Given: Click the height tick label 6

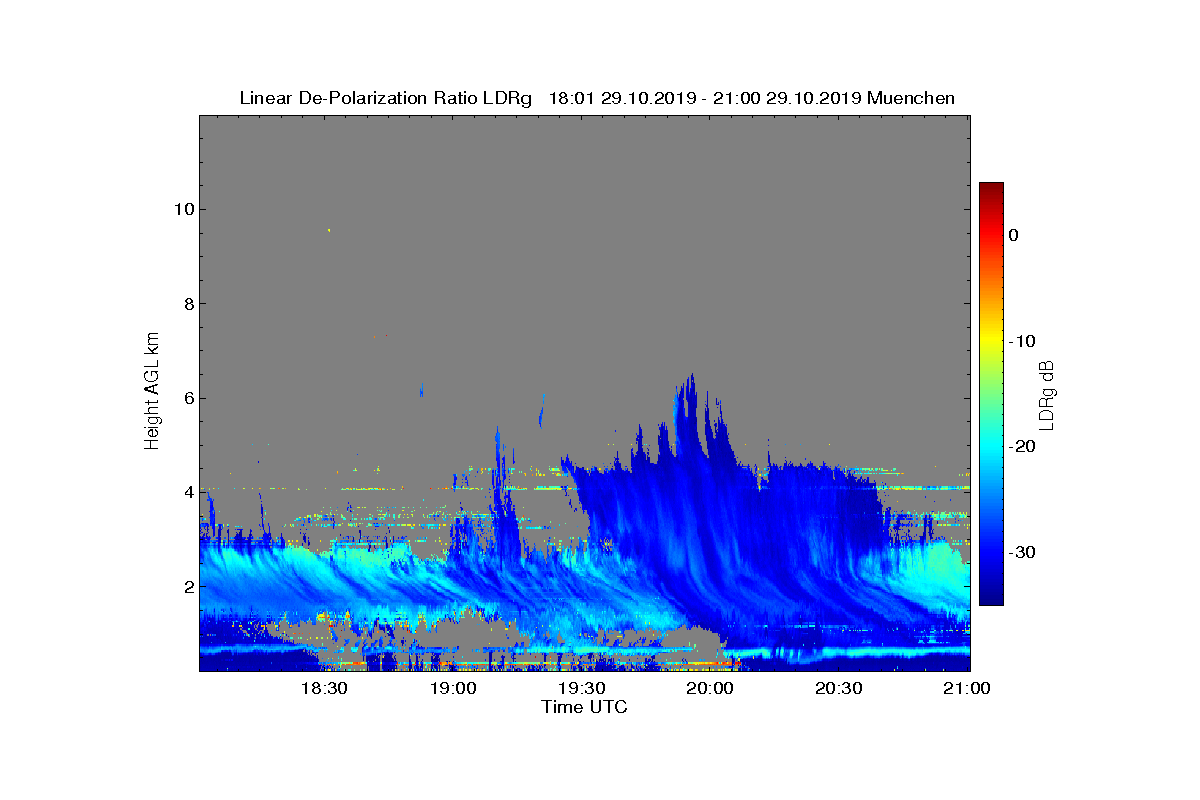Looking at the screenshot, I should click(x=187, y=398).
